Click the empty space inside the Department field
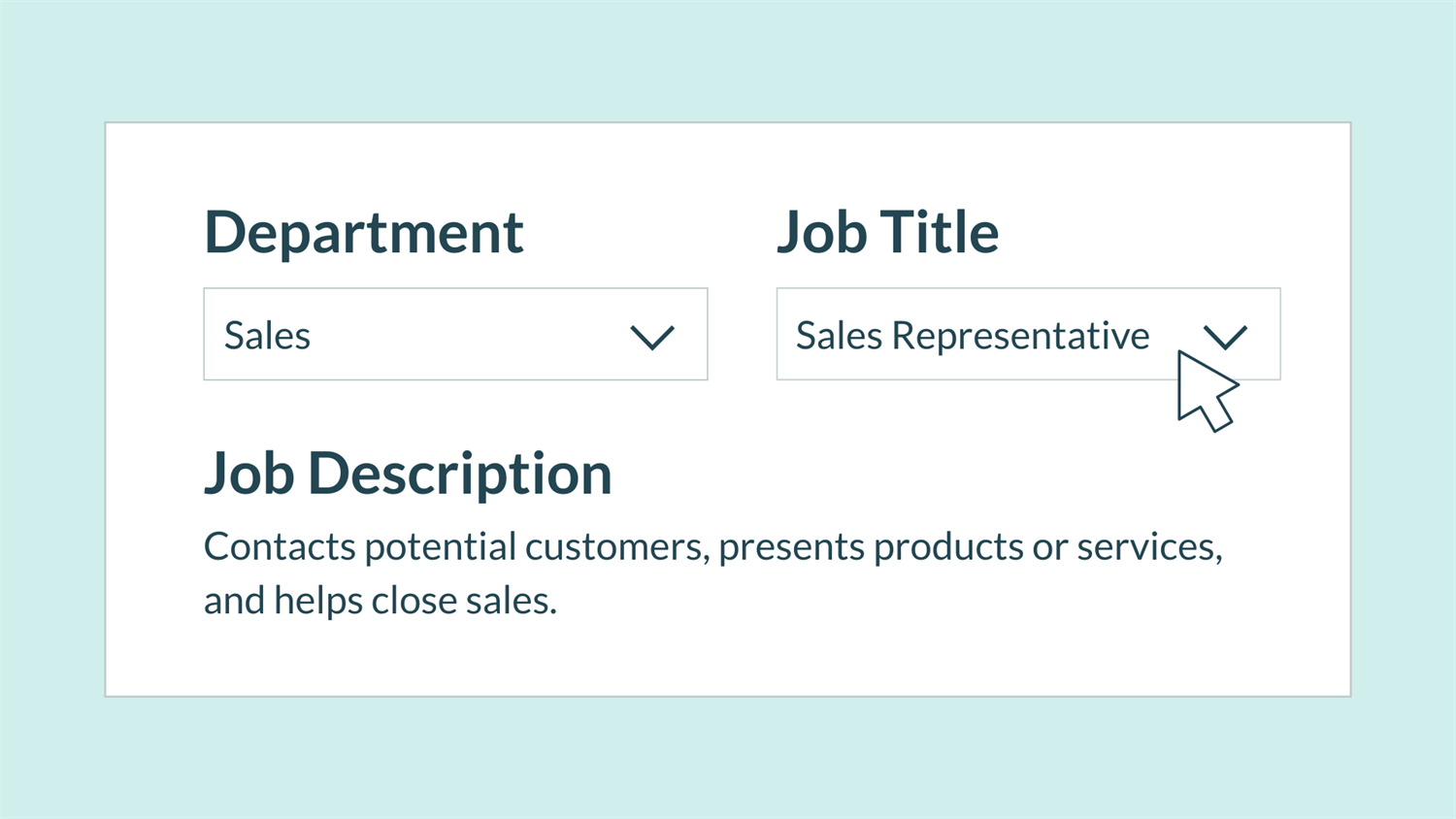Viewport: 1456px width, 819px height. [466, 336]
